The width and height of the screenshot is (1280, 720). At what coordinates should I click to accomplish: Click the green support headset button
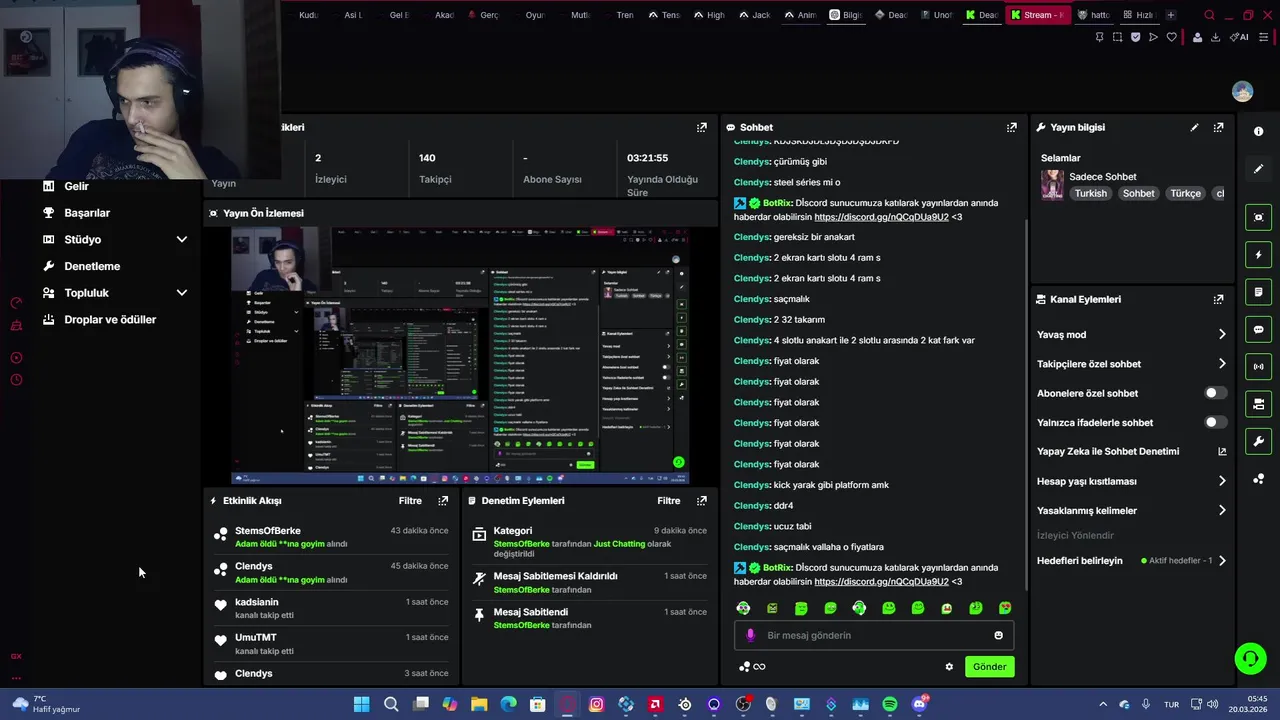1250,658
